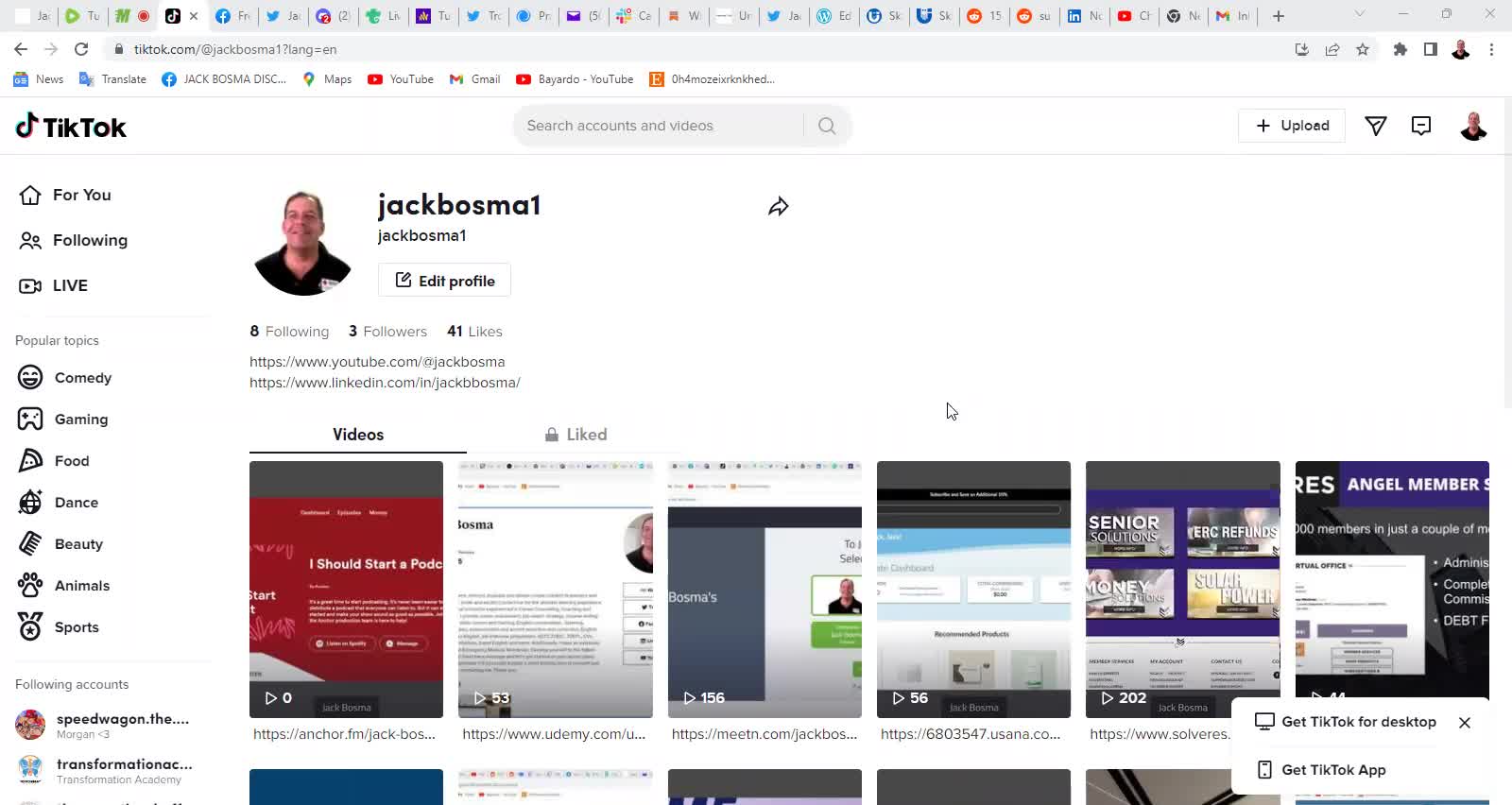Open the Bayardo - YouTube bookmark
Viewport: 1512px width, 805px height.
point(575,79)
